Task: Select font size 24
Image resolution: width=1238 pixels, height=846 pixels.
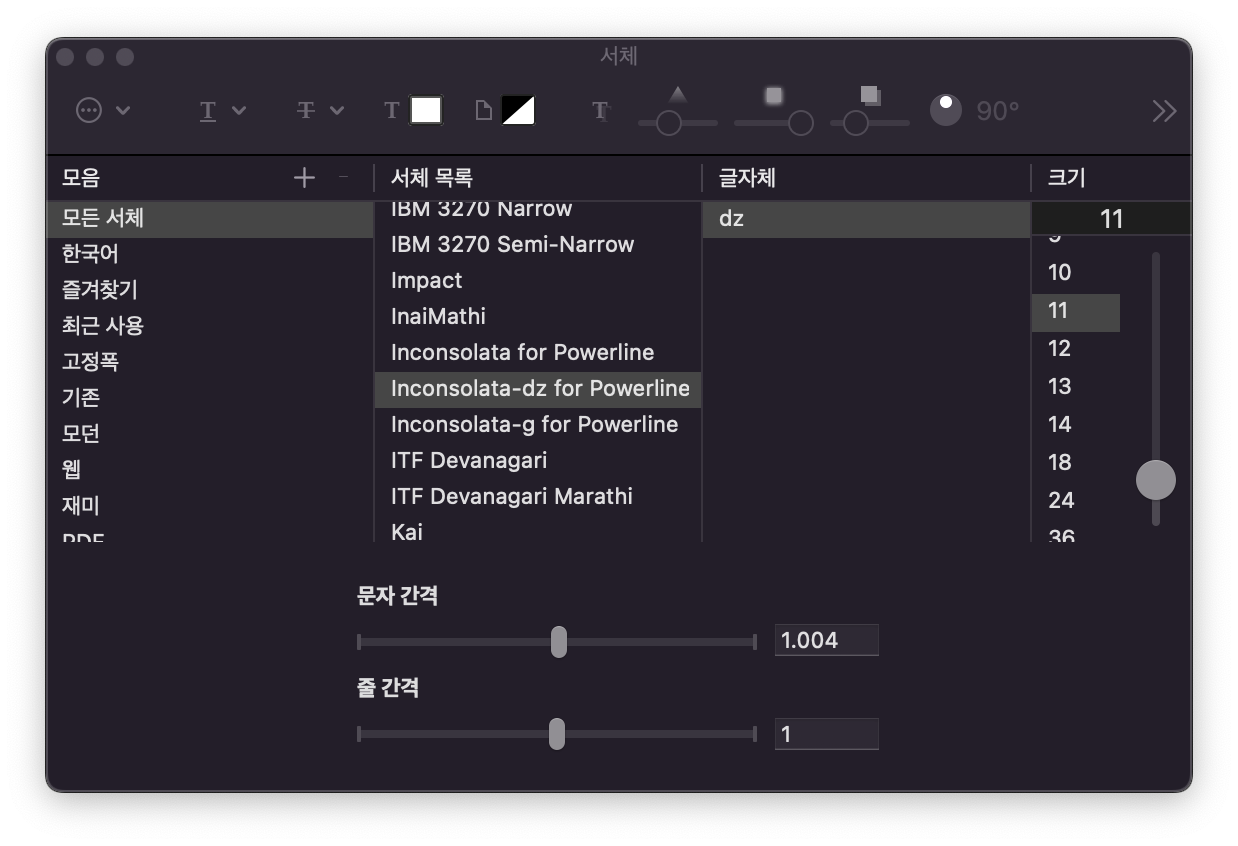Action: pyautogui.click(x=1075, y=501)
